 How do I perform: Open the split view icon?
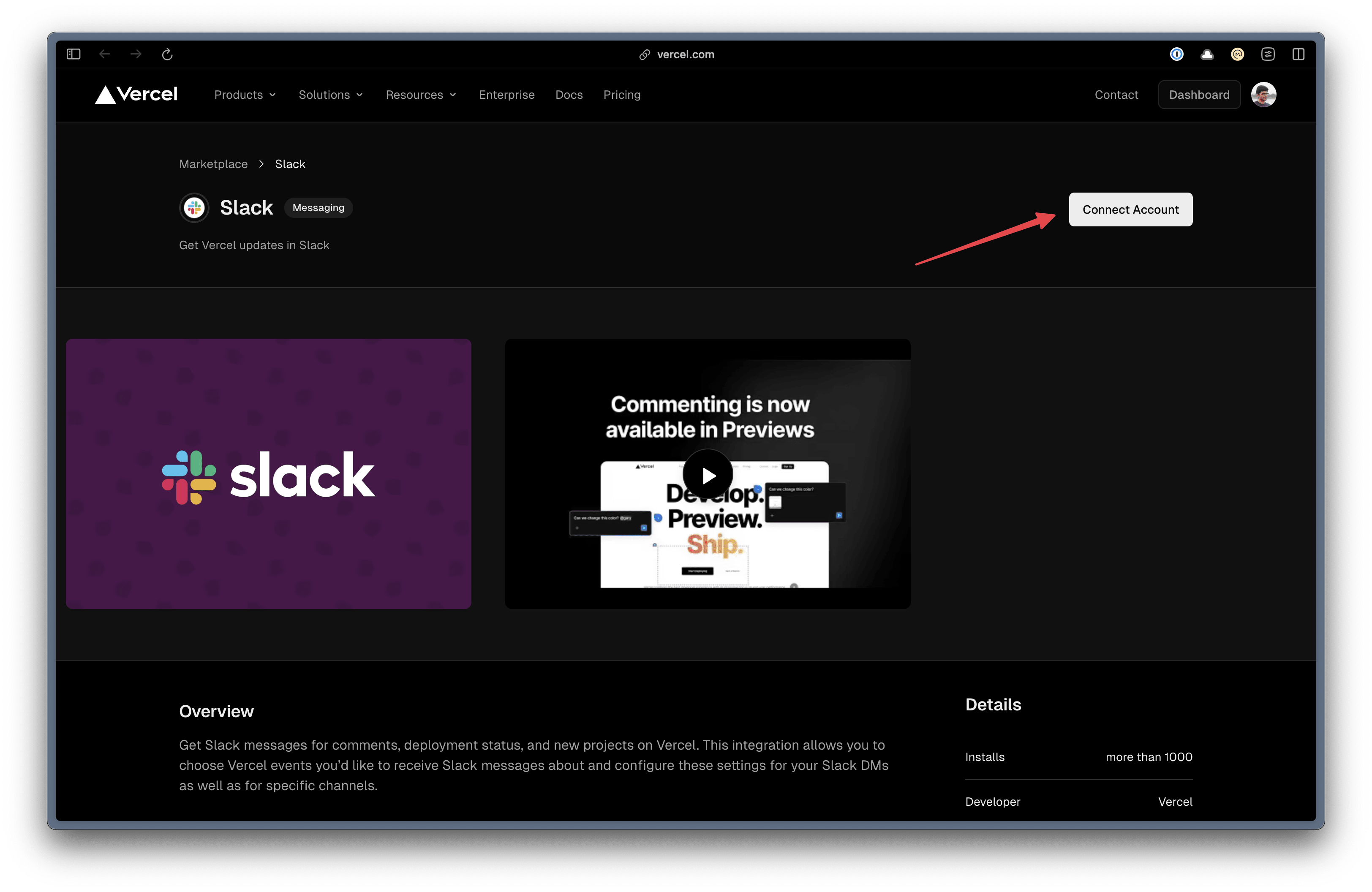(1298, 54)
